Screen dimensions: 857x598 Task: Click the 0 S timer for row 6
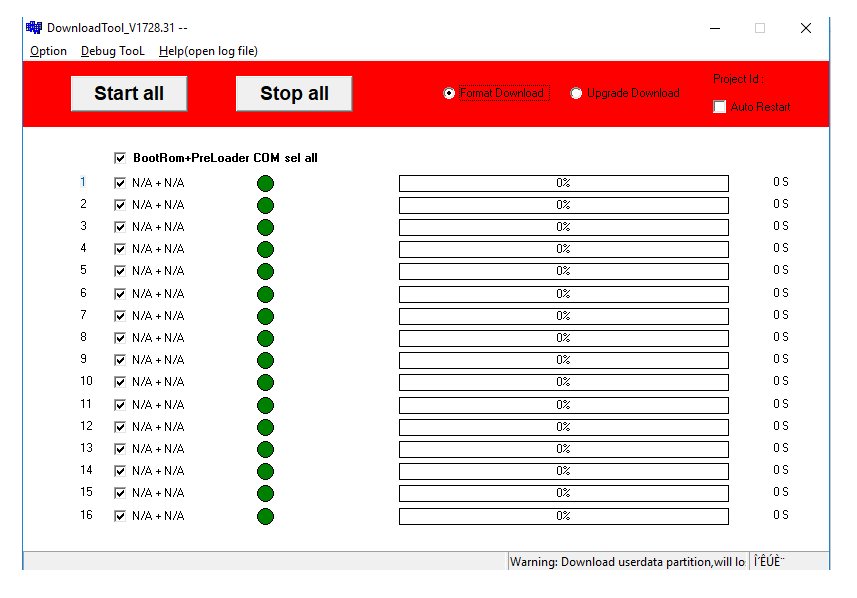(780, 293)
